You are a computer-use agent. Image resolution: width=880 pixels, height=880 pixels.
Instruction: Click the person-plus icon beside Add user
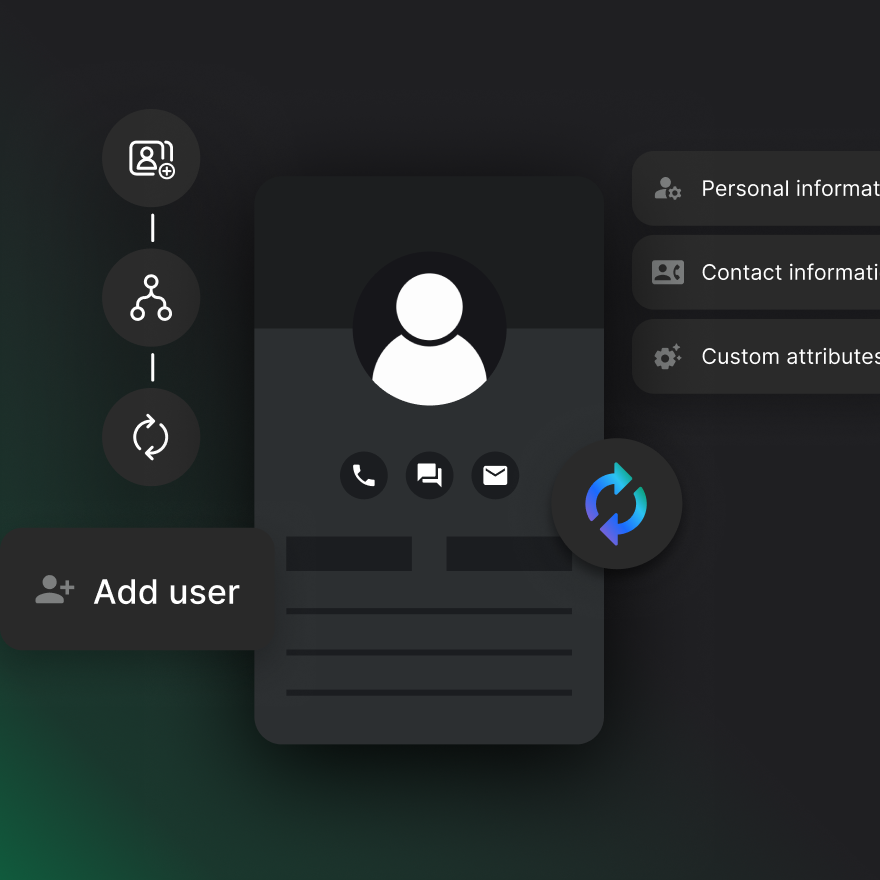click(x=55, y=590)
